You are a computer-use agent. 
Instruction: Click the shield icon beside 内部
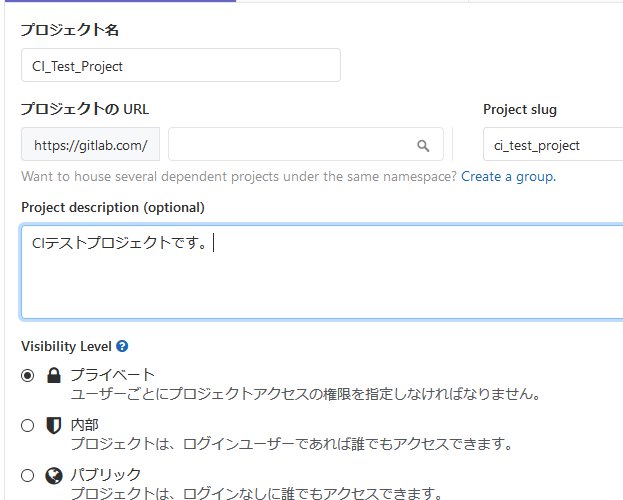coord(54,425)
